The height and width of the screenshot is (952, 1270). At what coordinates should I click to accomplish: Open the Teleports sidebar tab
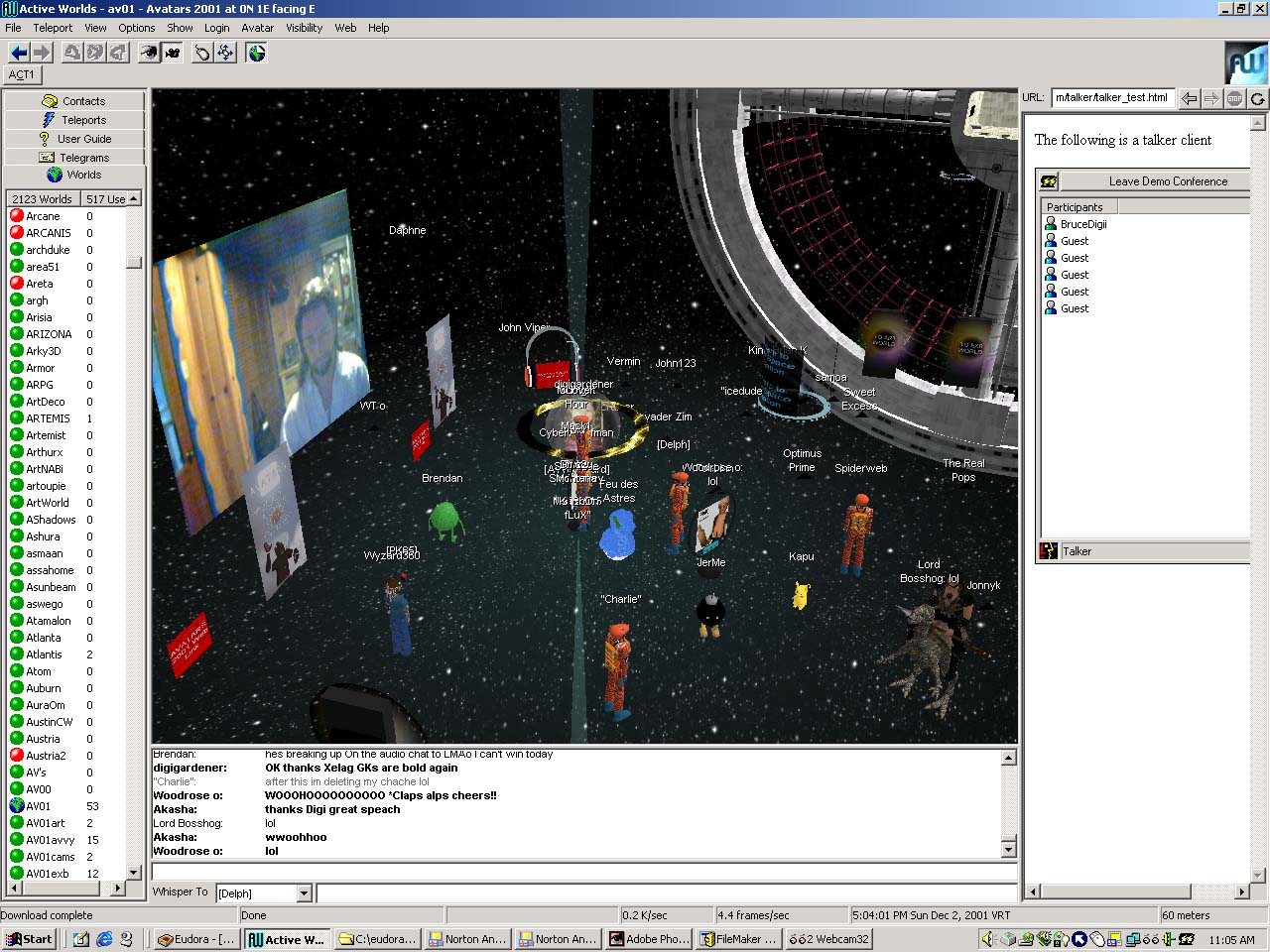[75, 120]
